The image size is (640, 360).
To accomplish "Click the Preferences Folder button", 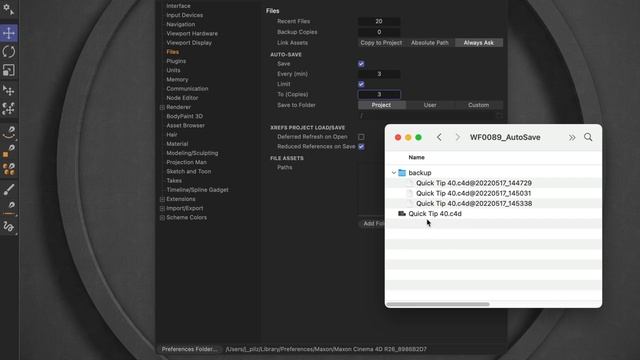I will click(x=189, y=349).
